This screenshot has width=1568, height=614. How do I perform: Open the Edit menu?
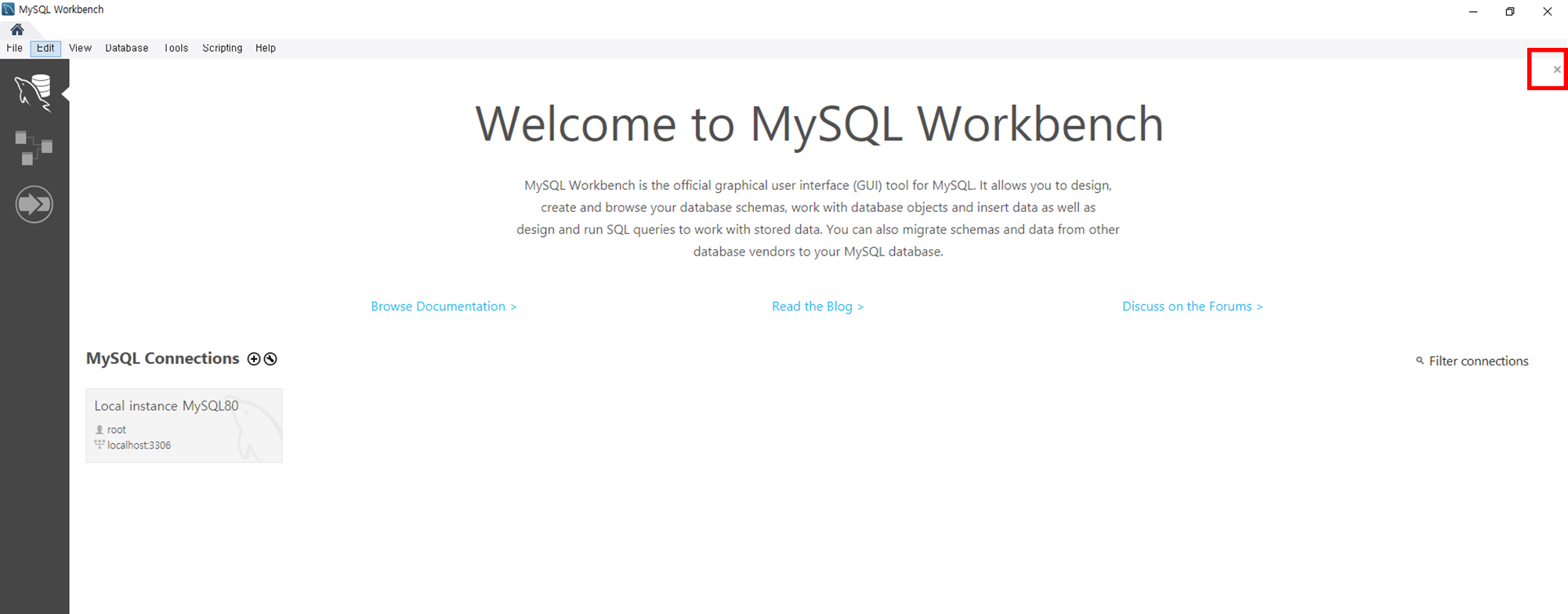pos(45,48)
